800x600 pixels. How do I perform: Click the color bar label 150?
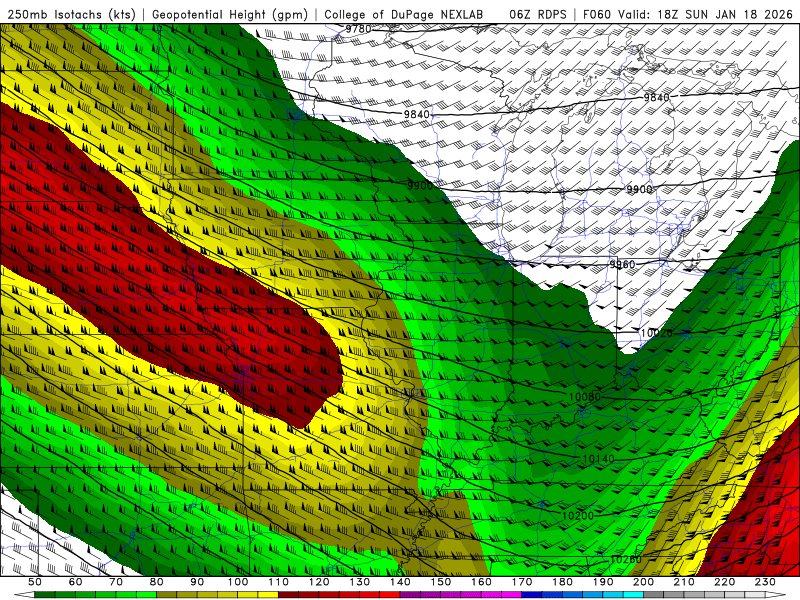pyautogui.click(x=441, y=582)
